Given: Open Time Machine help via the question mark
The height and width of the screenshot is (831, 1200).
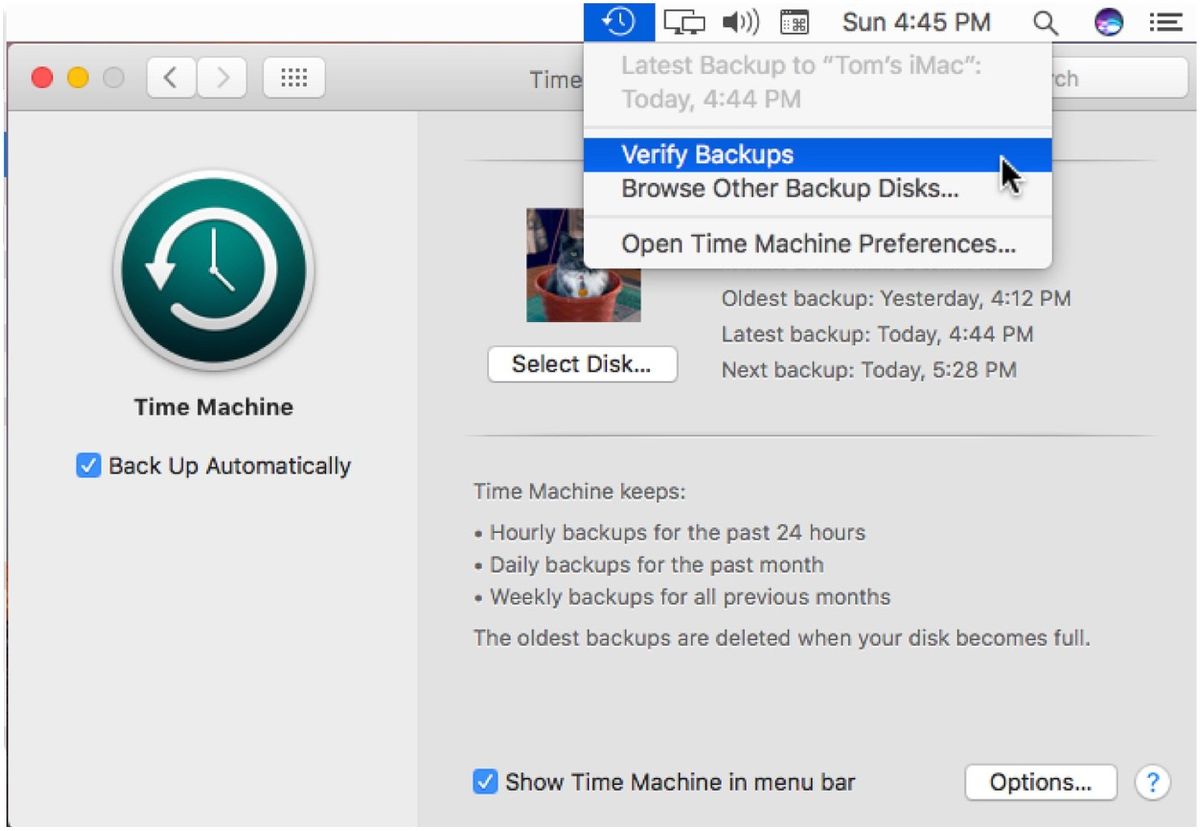Looking at the screenshot, I should [1153, 783].
